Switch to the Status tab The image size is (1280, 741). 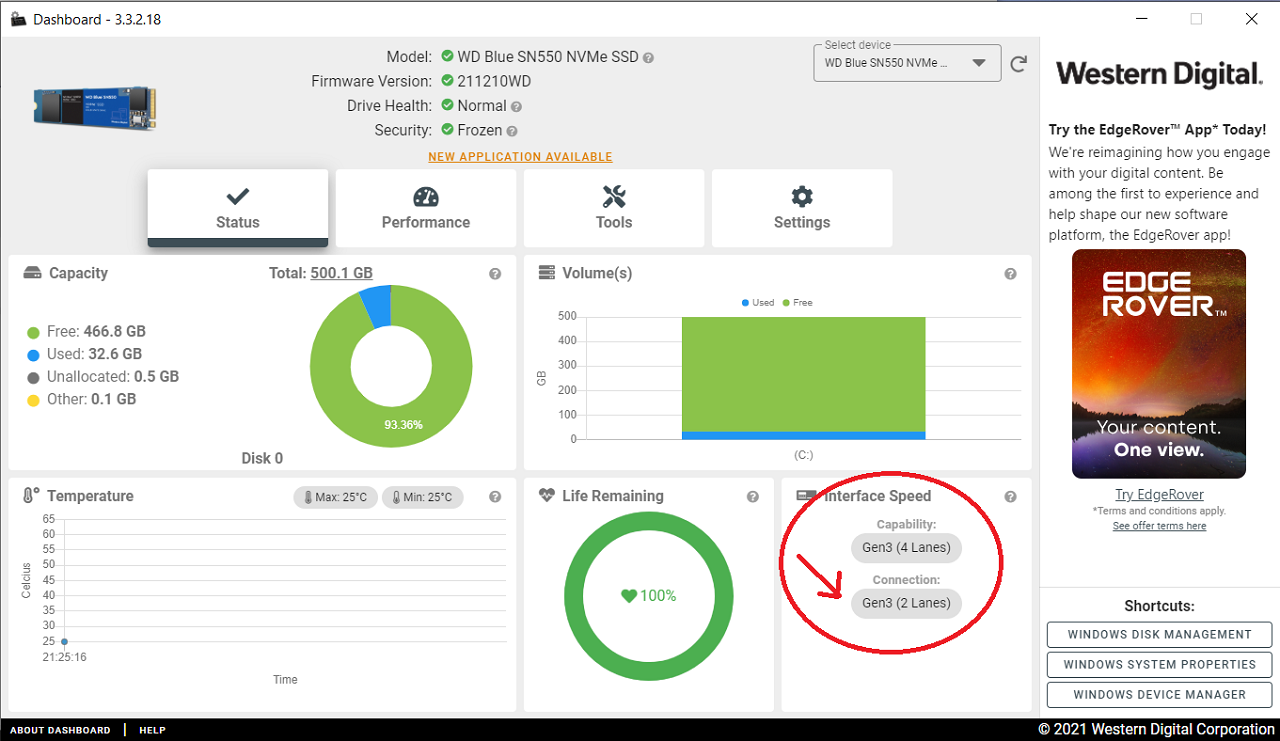click(x=238, y=208)
